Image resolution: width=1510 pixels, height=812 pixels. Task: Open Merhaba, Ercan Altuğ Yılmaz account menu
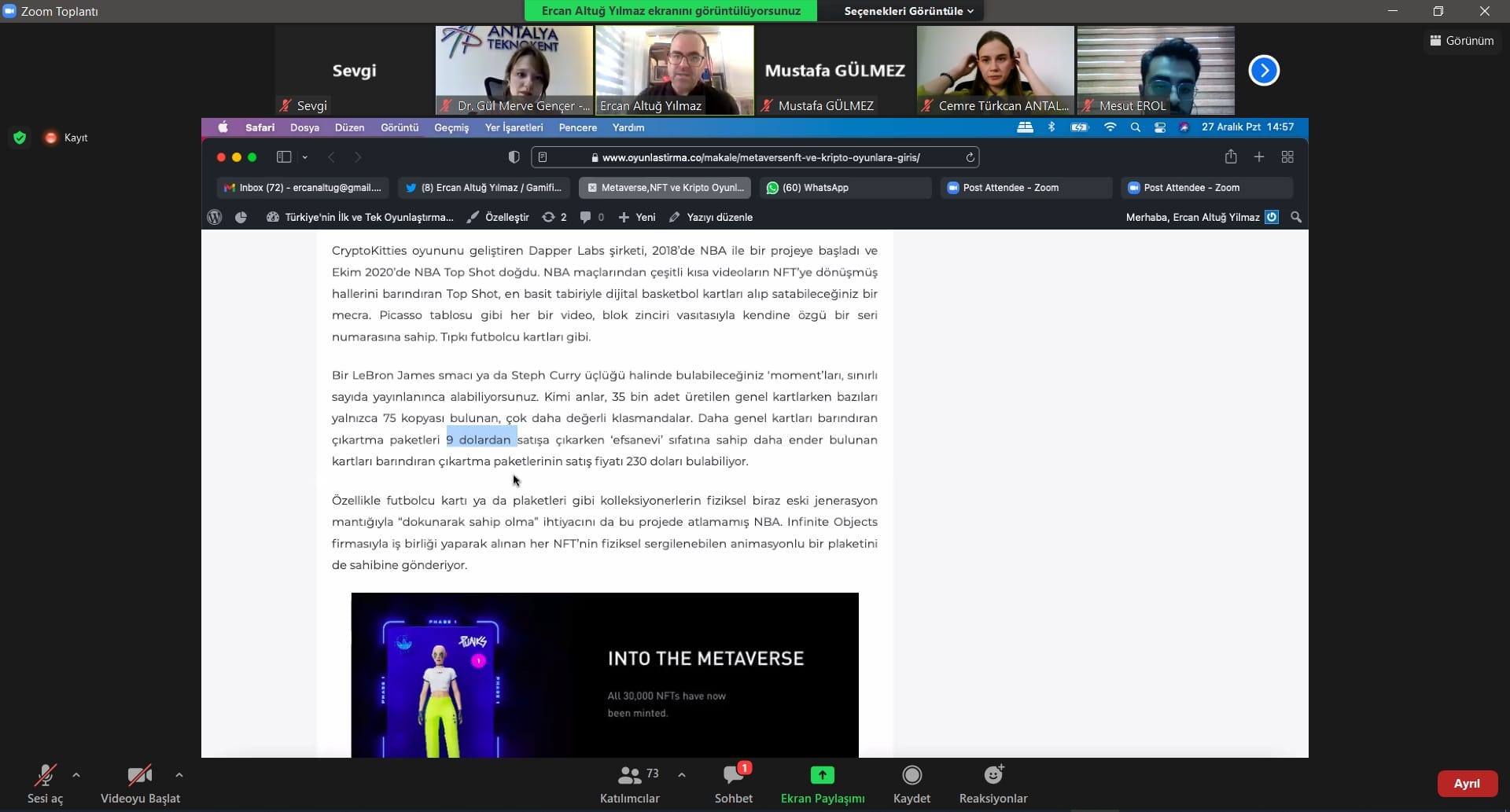click(1202, 217)
